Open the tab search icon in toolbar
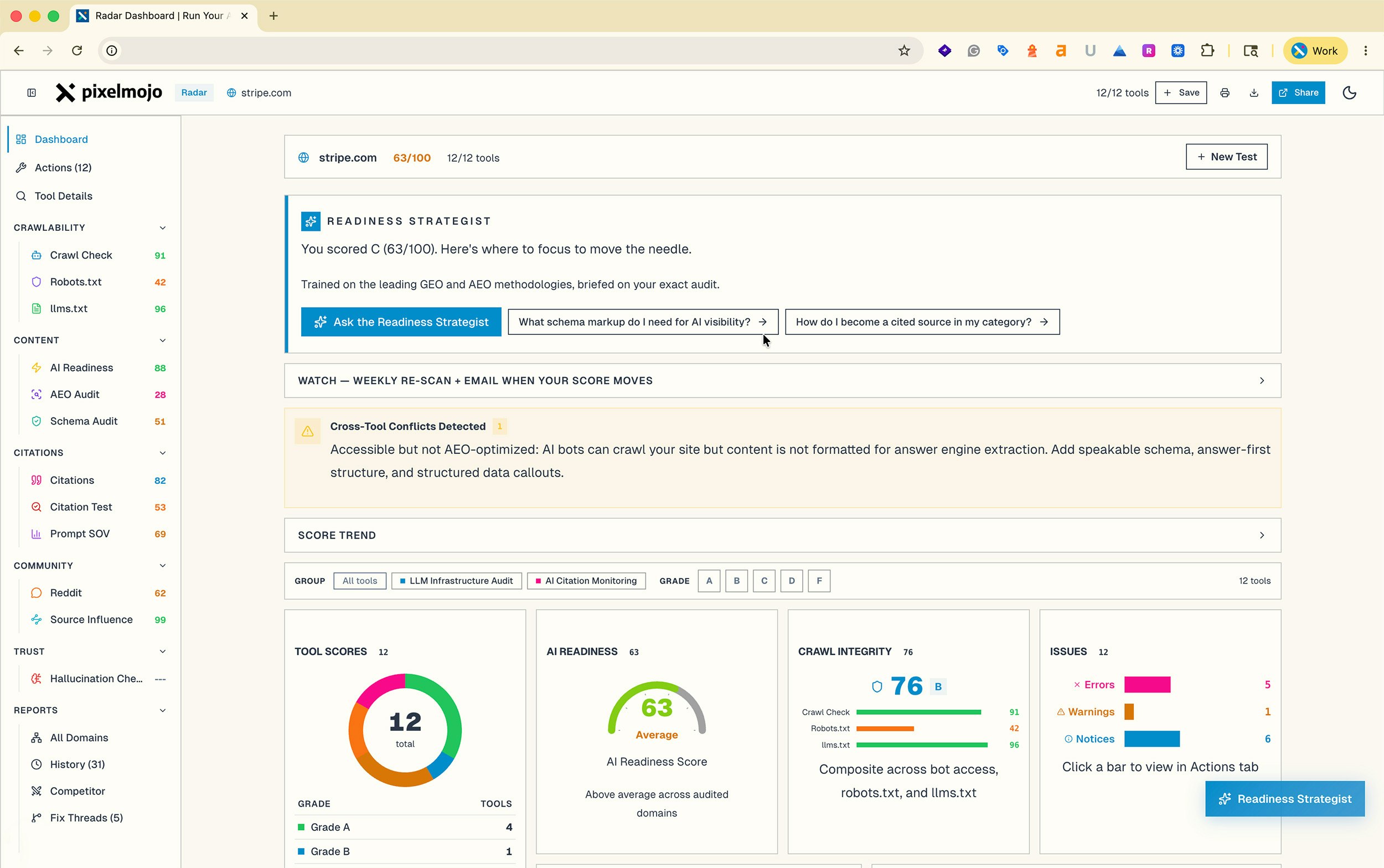This screenshot has height=868, width=1384. 1250,50
